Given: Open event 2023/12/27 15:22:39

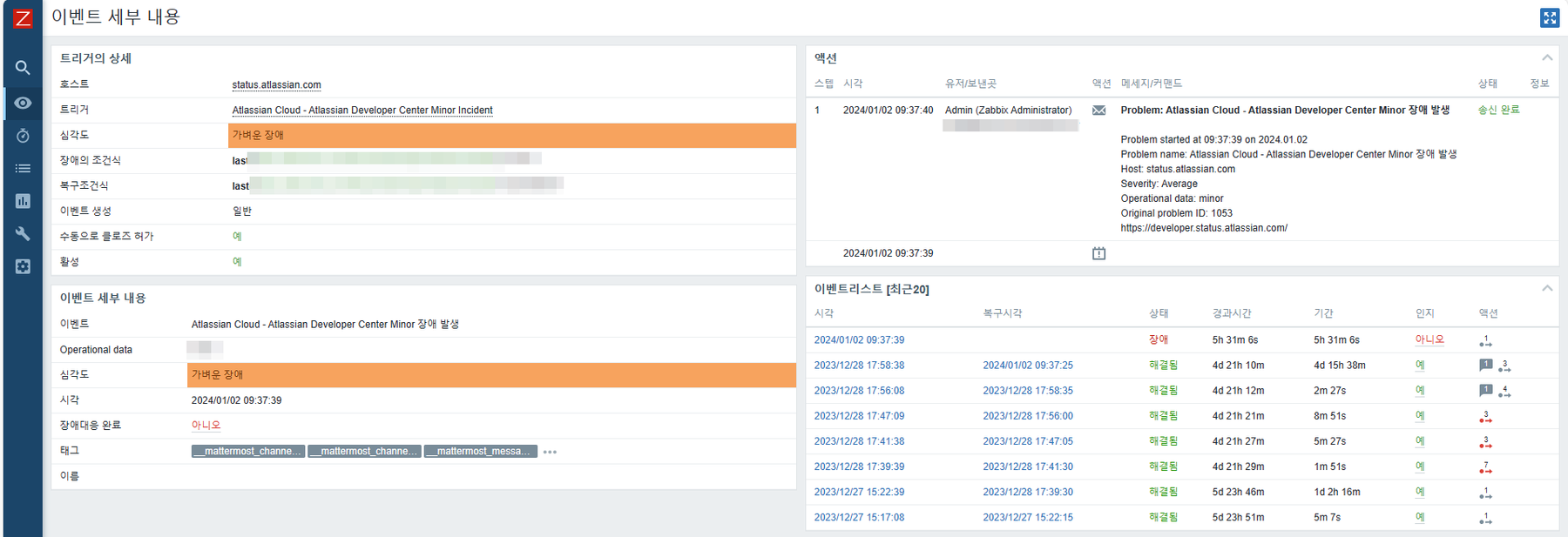Looking at the screenshot, I should pos(859,492).
